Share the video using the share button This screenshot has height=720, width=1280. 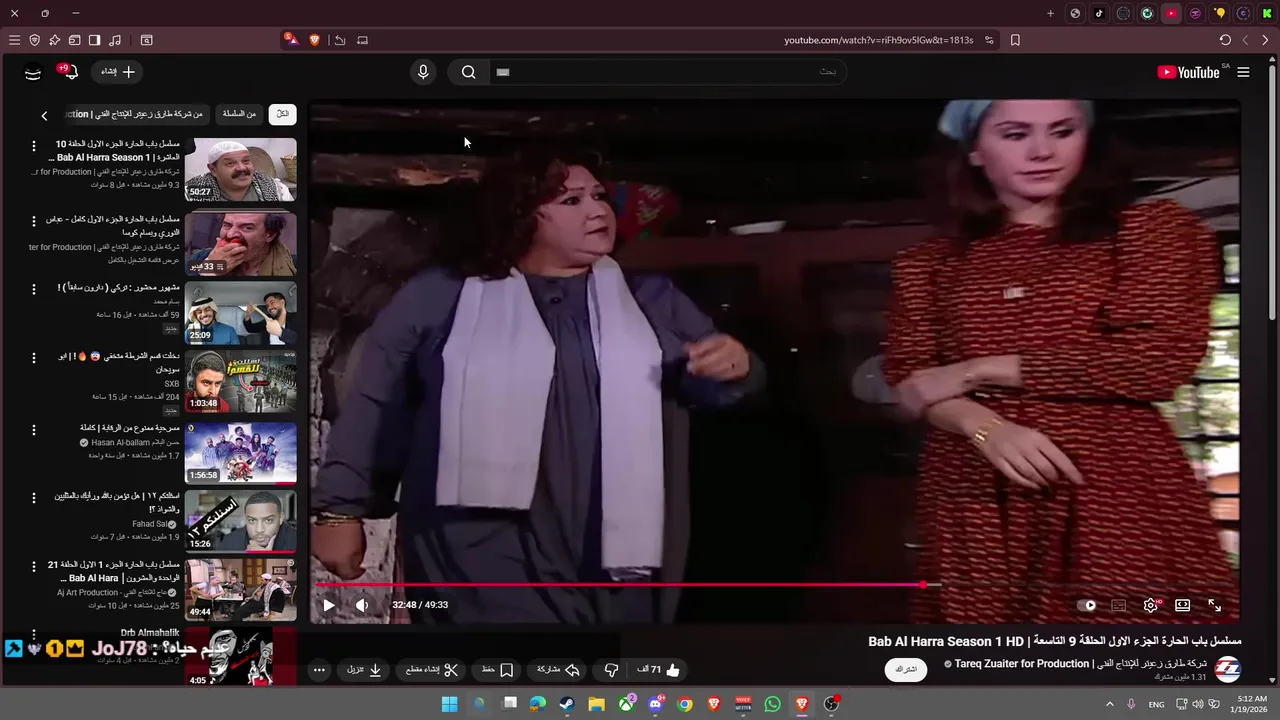[x=558, y=670]
